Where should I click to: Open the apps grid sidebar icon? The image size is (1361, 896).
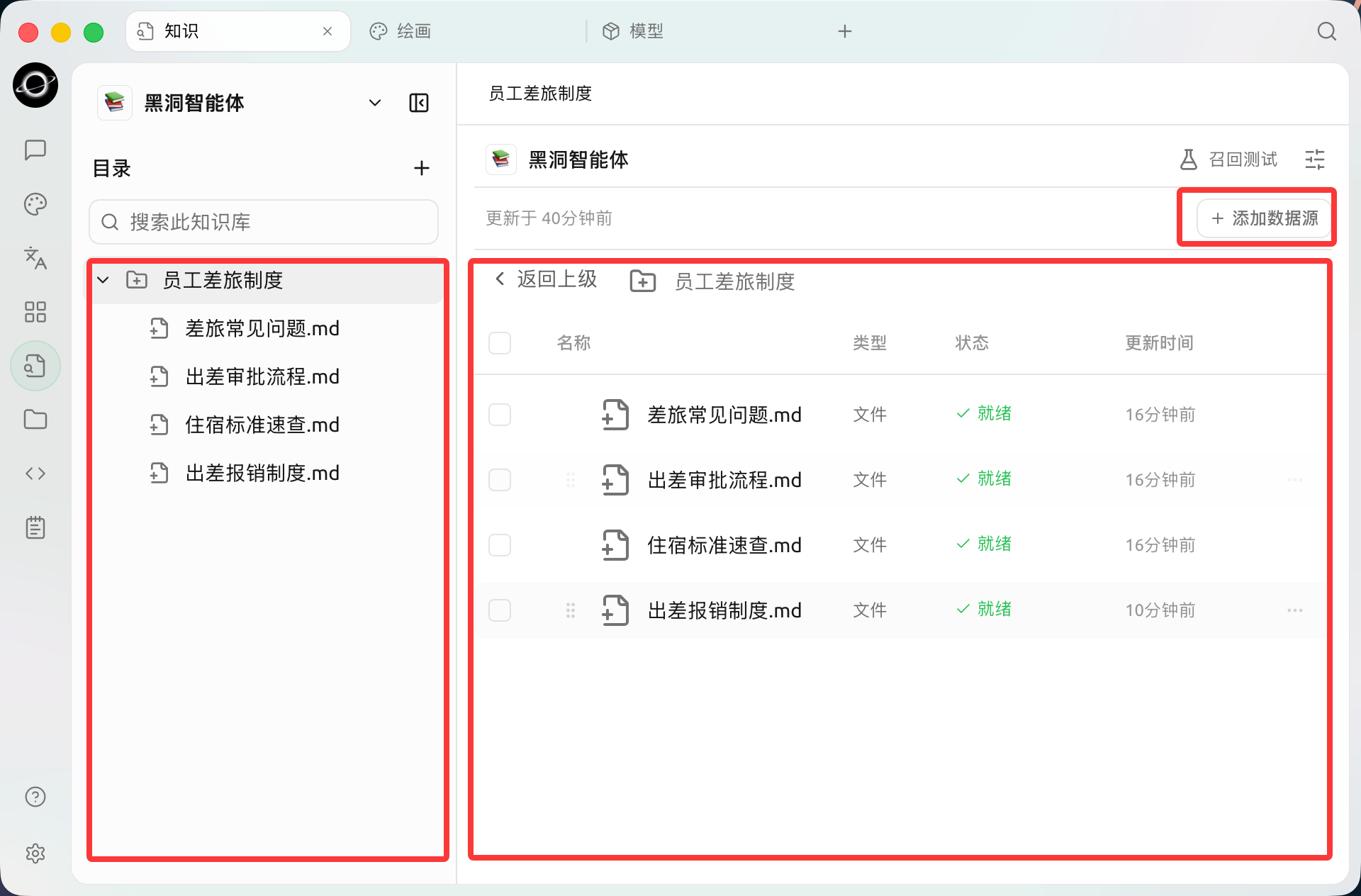35,312
